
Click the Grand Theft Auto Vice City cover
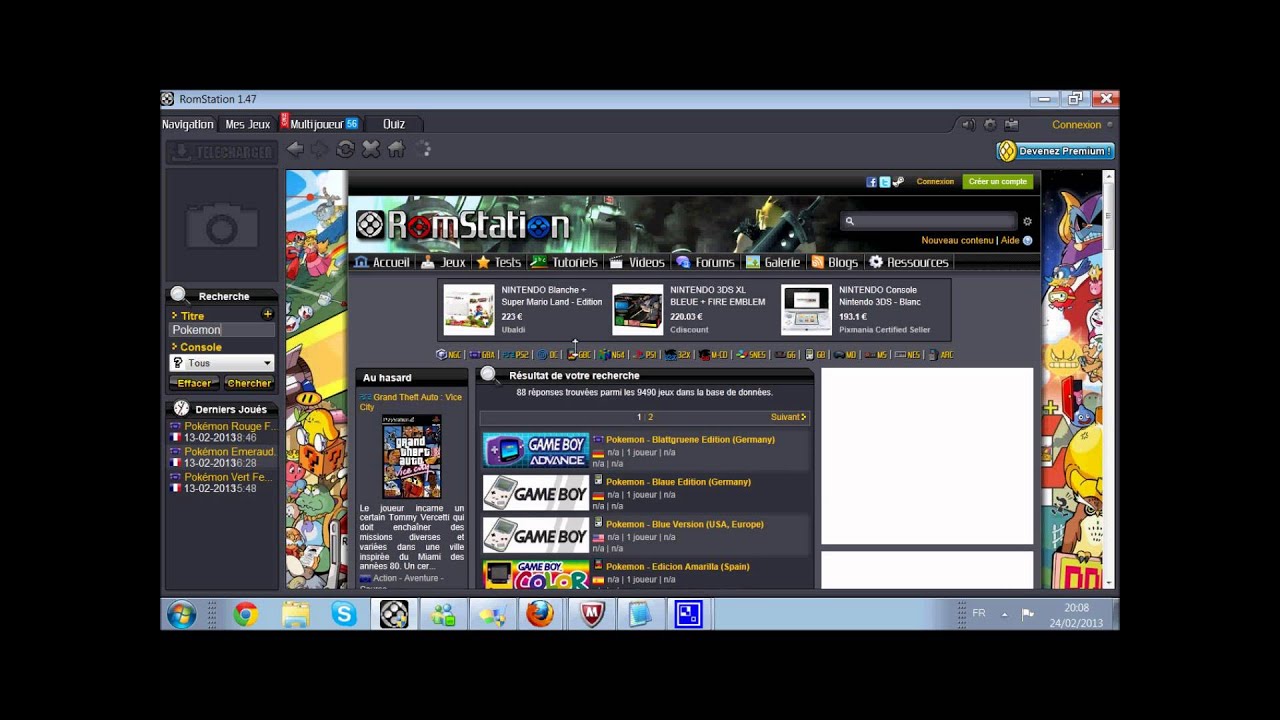click(x=412, y=457)
